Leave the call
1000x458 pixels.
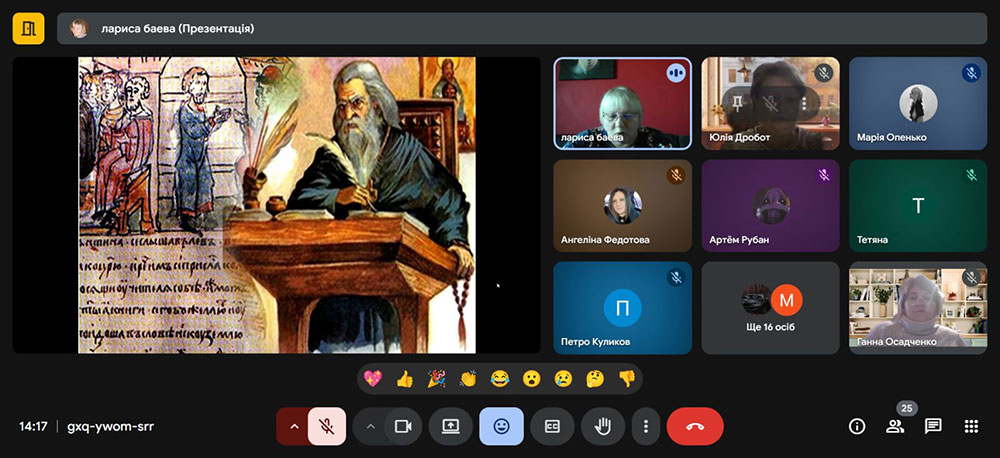[695, 426]
